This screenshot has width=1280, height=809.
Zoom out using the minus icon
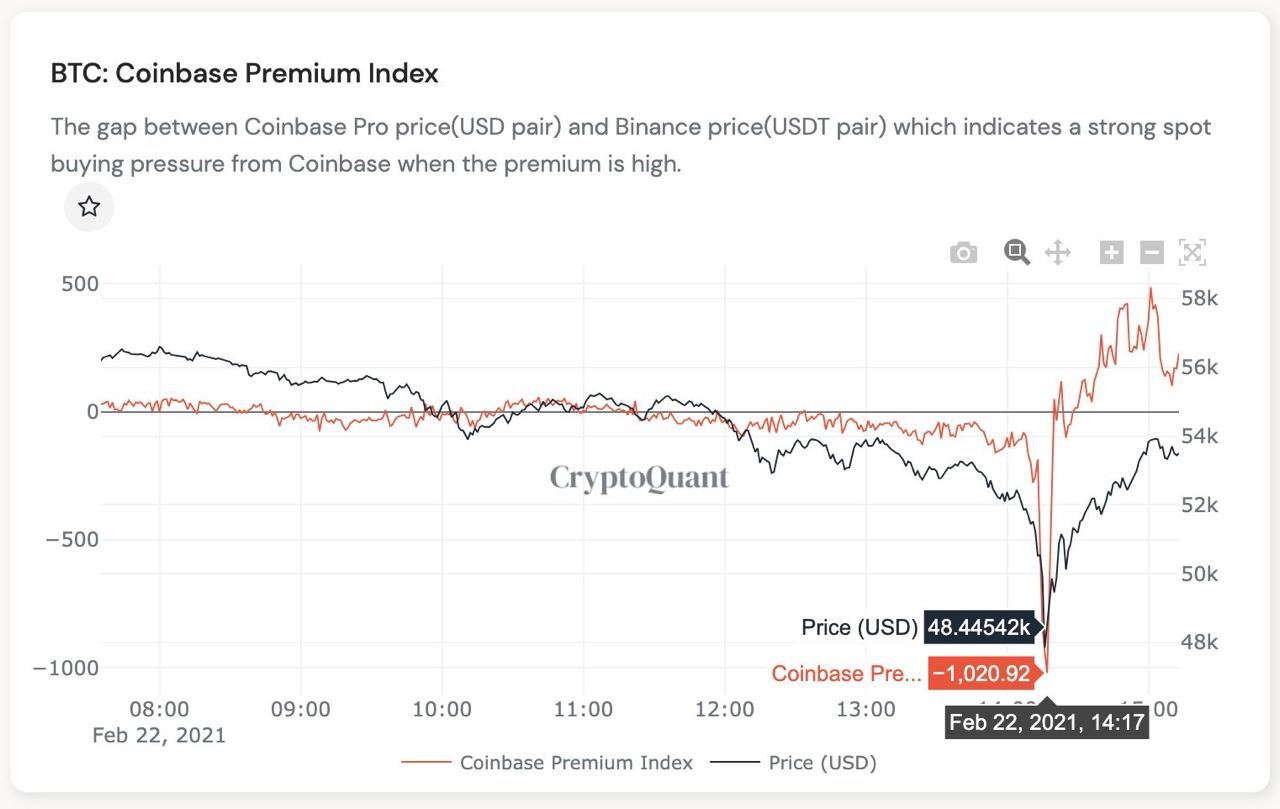click(1150, 252)
